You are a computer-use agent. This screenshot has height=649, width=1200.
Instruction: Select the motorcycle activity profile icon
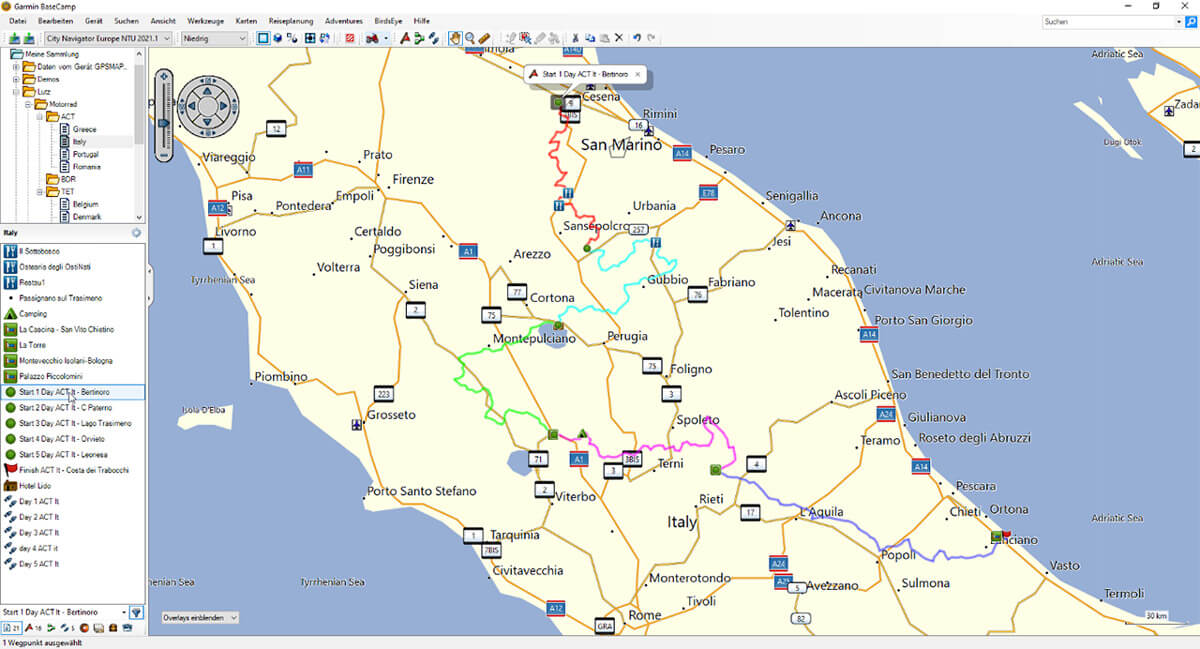[372, 38]
